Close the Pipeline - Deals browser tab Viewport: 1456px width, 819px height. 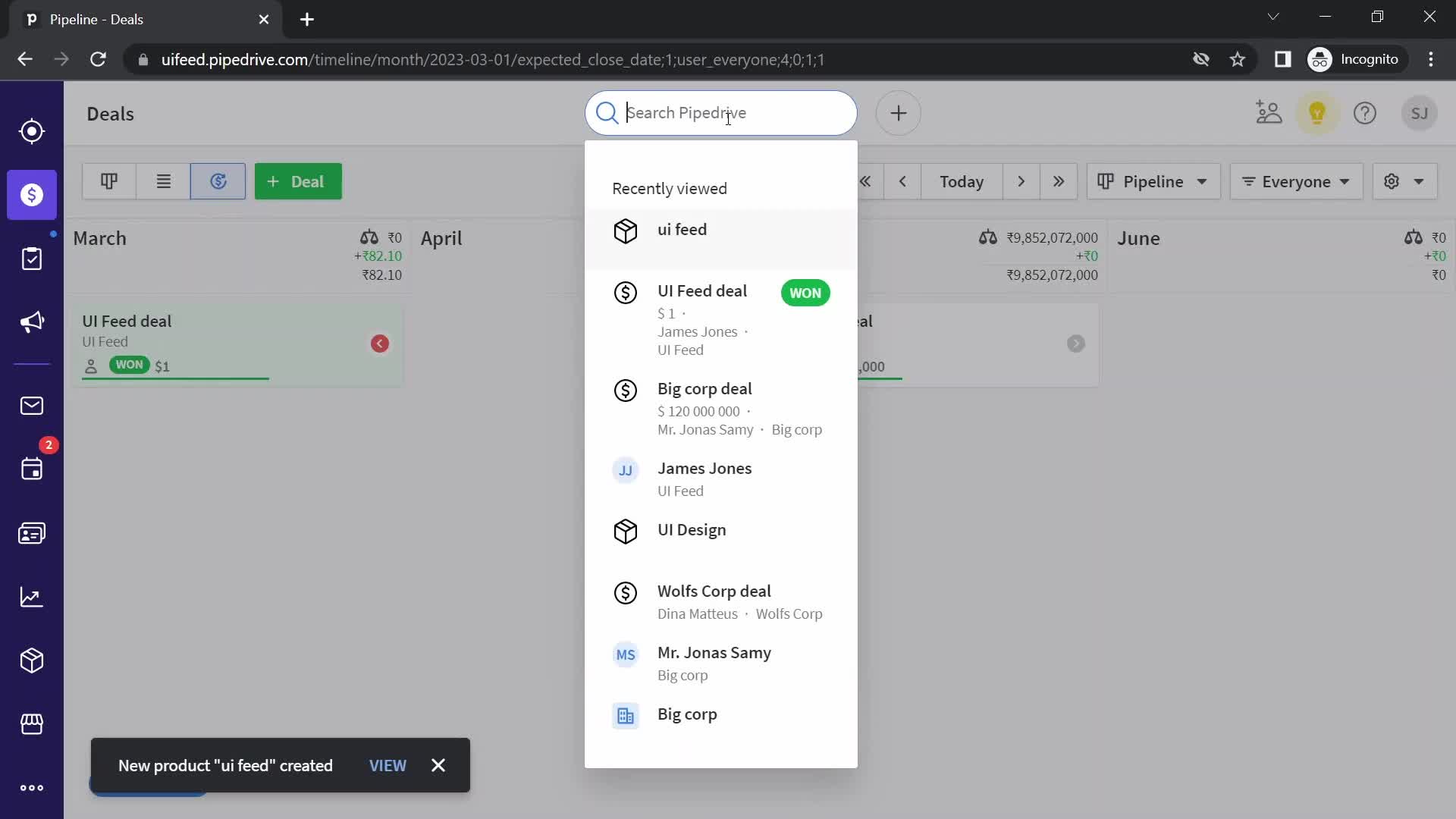point(264,20)
